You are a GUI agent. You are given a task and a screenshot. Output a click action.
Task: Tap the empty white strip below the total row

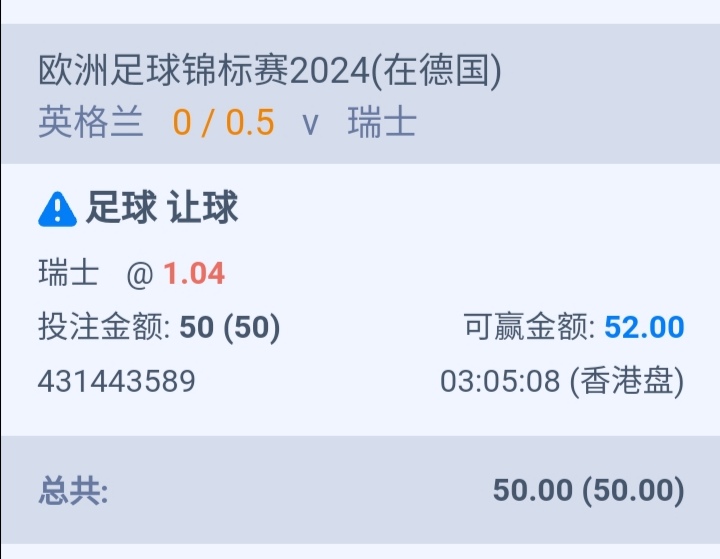[360, 551]
